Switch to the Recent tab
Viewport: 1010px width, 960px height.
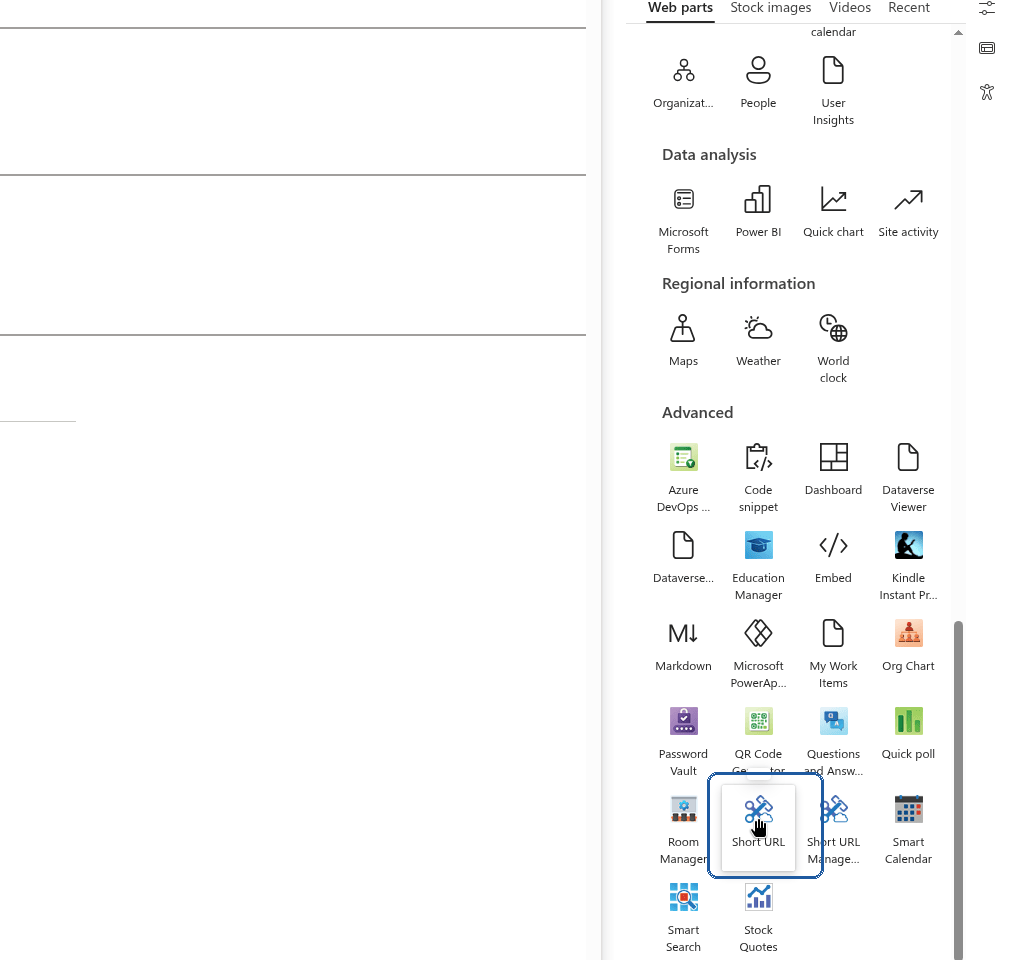(909, 8)
